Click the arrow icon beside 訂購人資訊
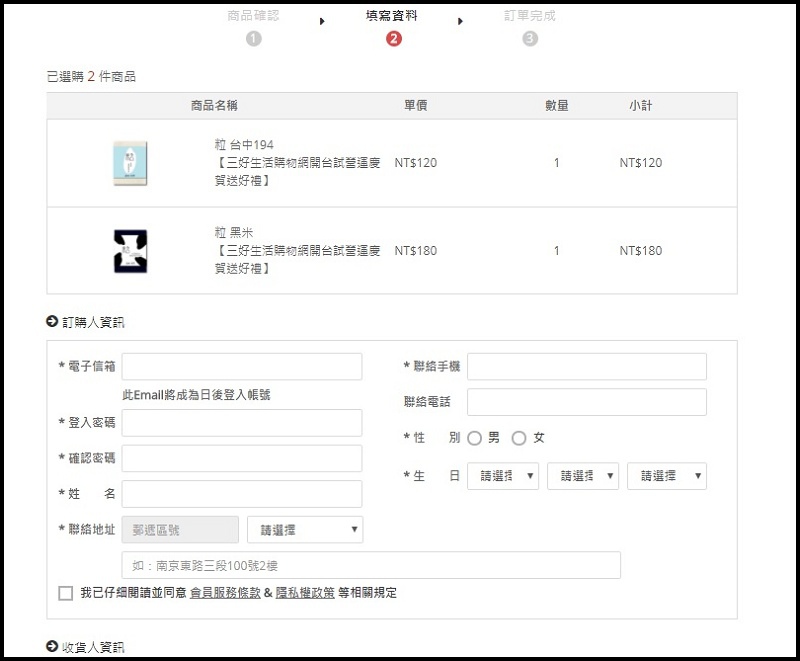 [x=52, y=321]
